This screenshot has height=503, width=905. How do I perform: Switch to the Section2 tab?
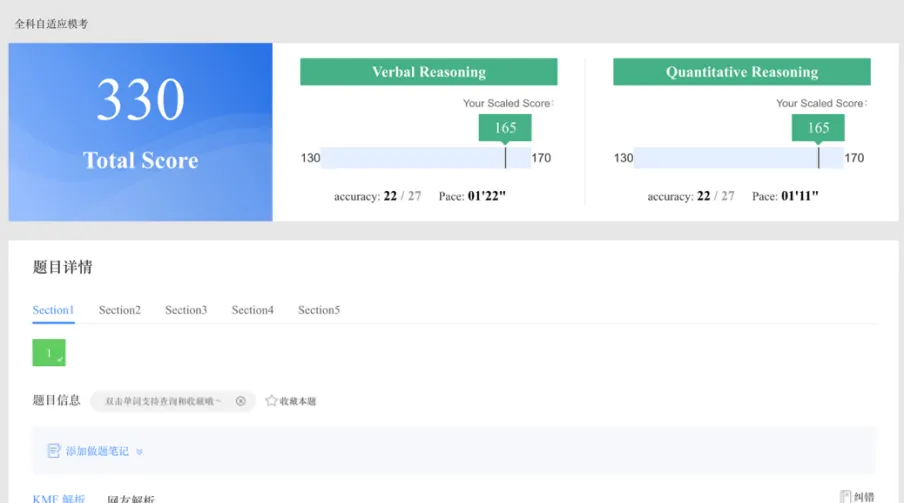tap(120, 310)
